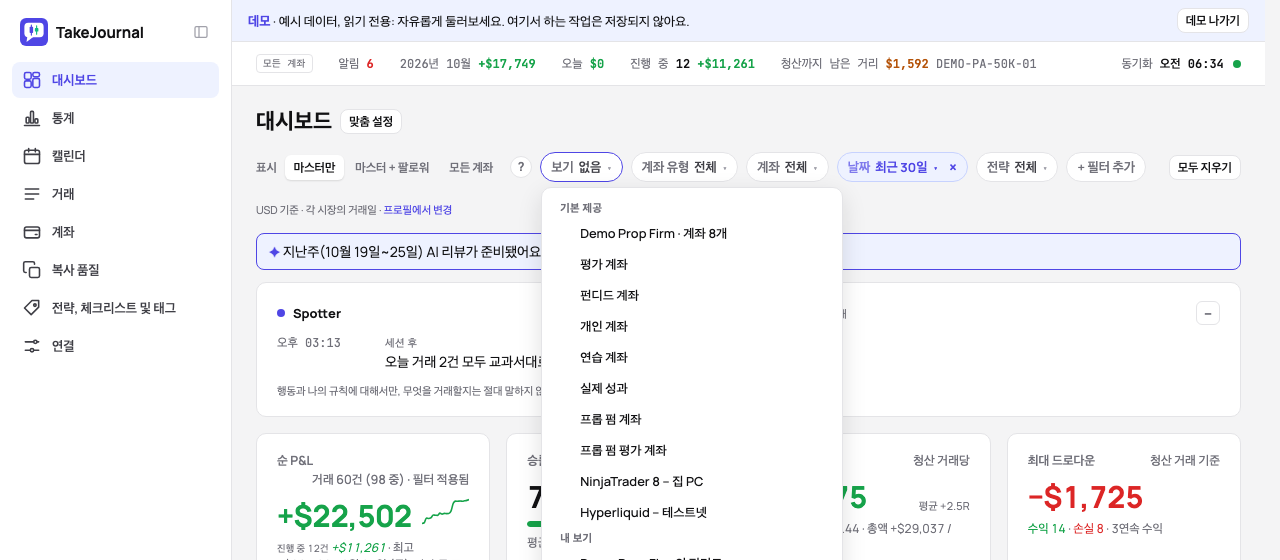Viewport: 1280px width, 560px height.
Task: Open 통계 in the sidebar
Action: click(x=115, y=118)
